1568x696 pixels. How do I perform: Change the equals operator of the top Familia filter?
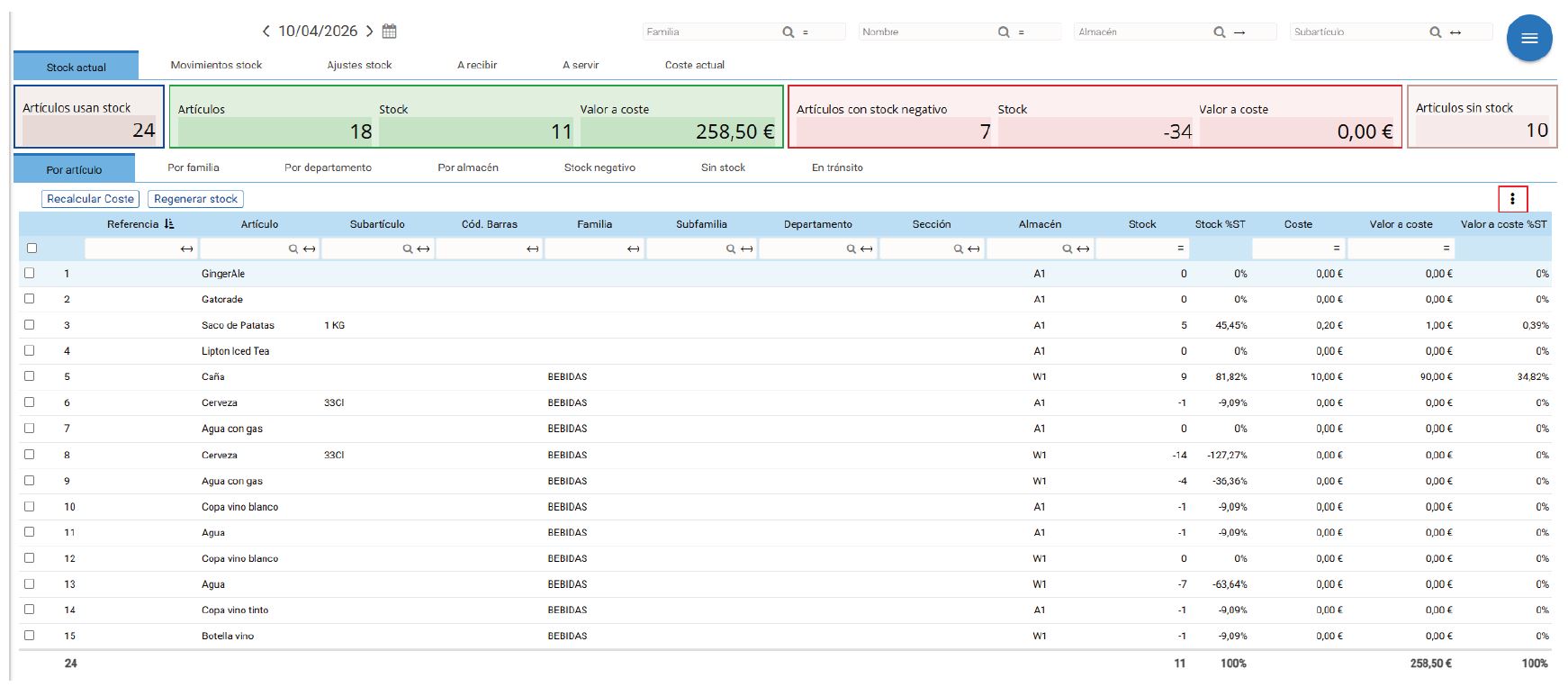point(806,32)
